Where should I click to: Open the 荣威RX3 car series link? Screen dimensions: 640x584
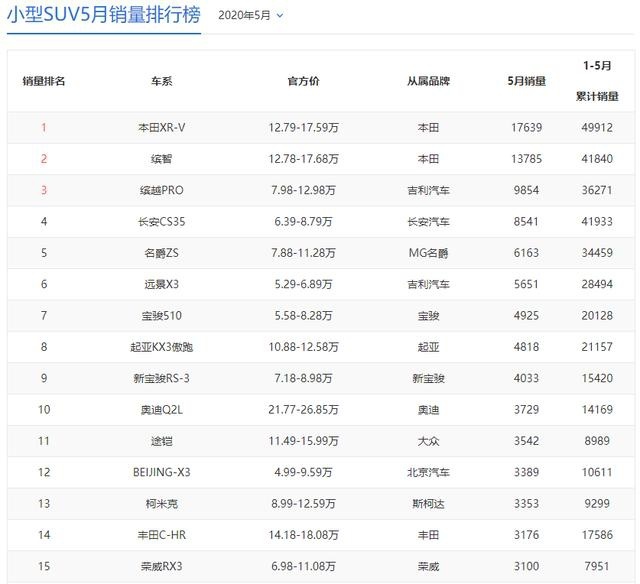point(162,566)
